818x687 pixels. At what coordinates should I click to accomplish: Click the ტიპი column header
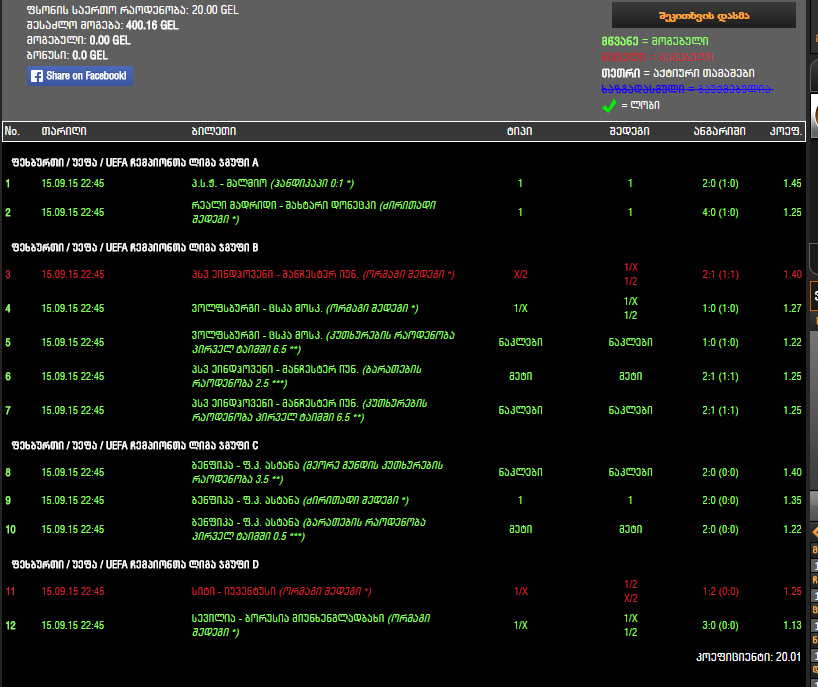(x=519, y=131)
